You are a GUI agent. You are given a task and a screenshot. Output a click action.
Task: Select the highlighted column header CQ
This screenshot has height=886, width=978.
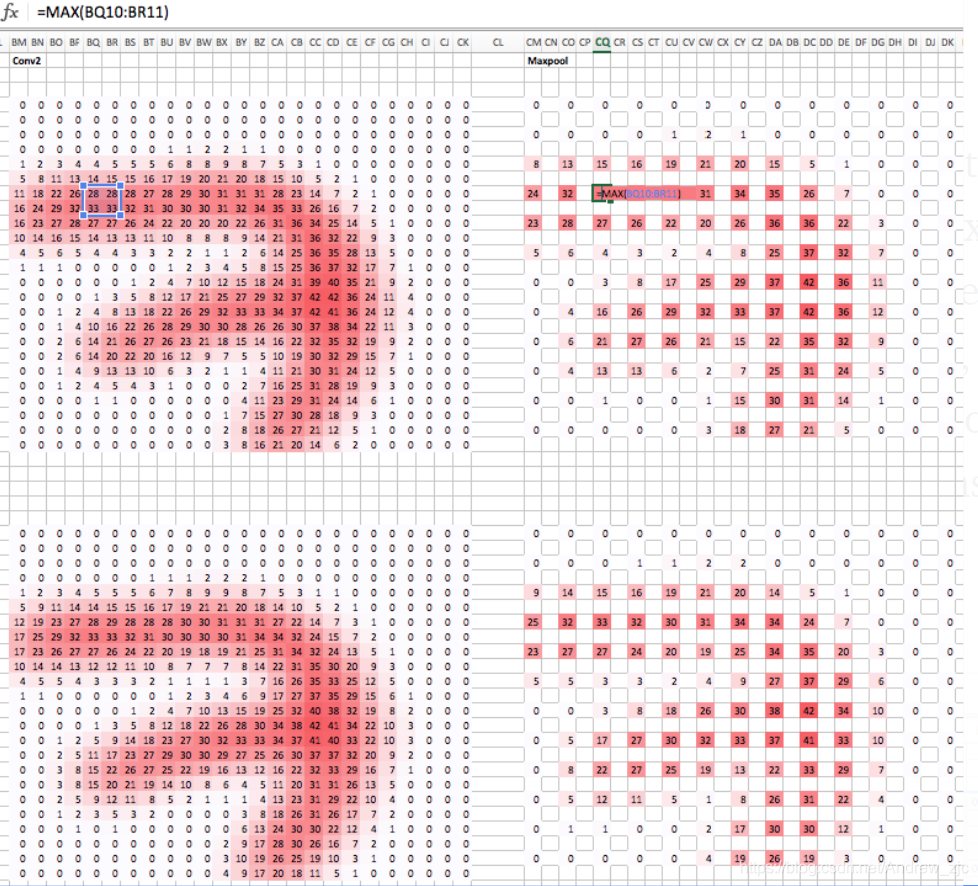[x=602, y=42]
